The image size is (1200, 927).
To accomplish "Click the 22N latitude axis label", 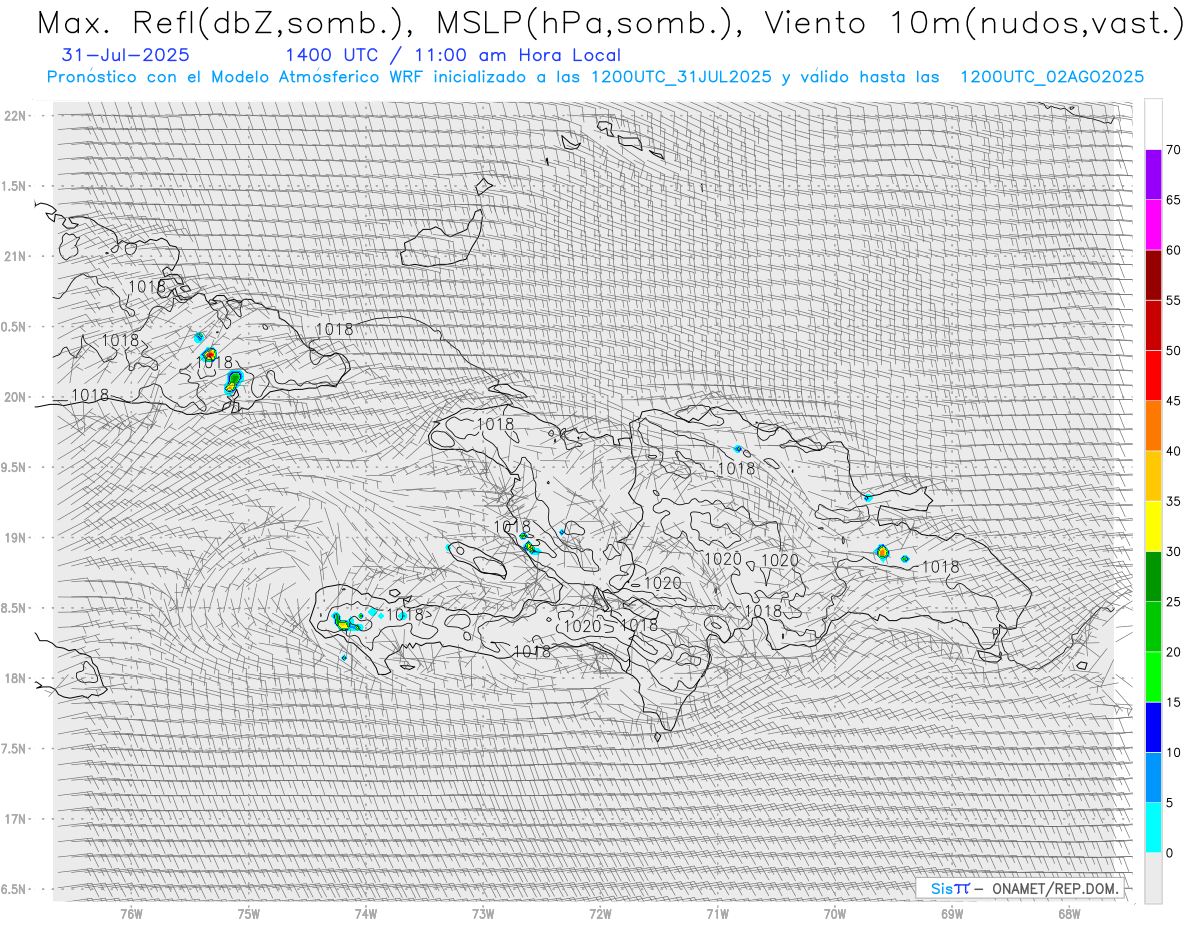I will click(17, 115).
